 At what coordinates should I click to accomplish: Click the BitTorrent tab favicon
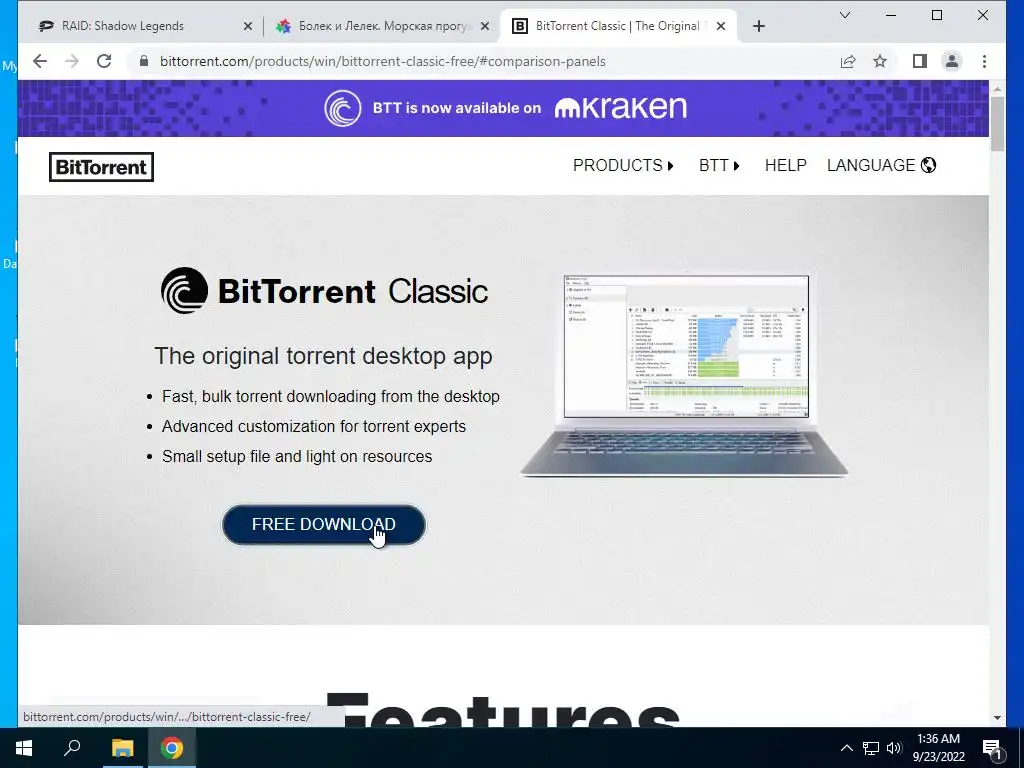click(x=520, y=26)
